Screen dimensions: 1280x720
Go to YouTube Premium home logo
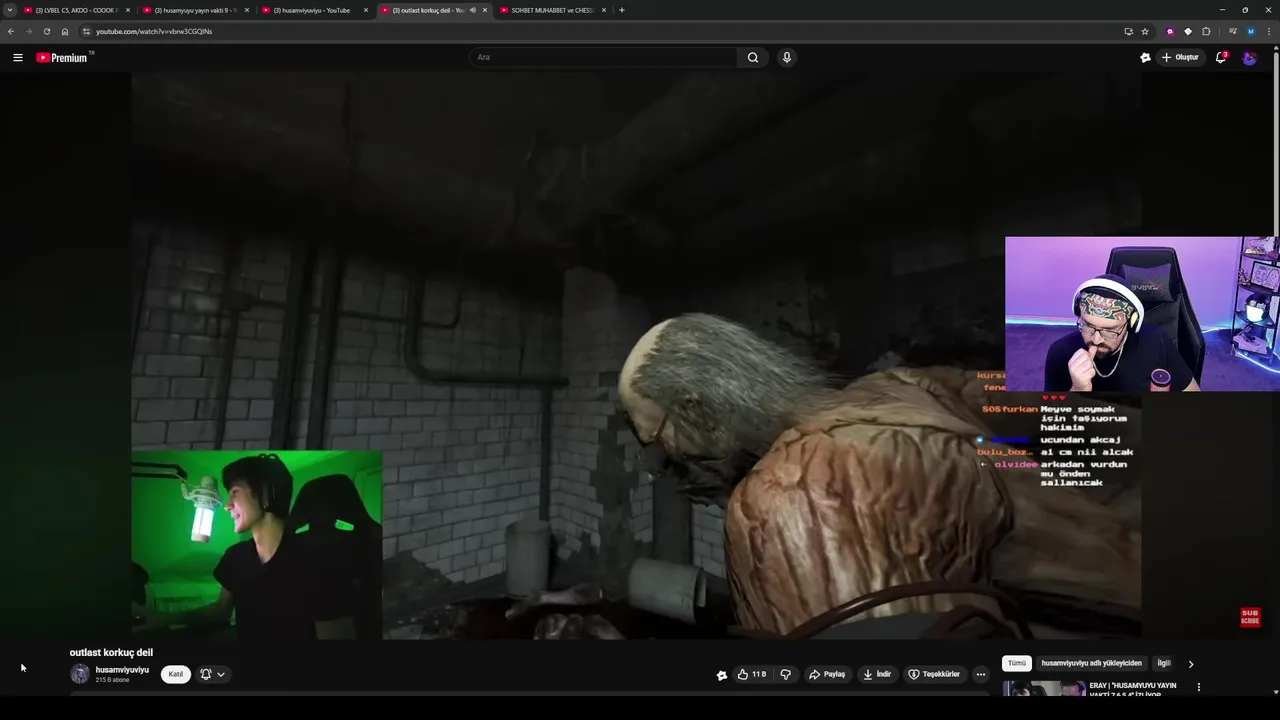click(x=63, y=57)
